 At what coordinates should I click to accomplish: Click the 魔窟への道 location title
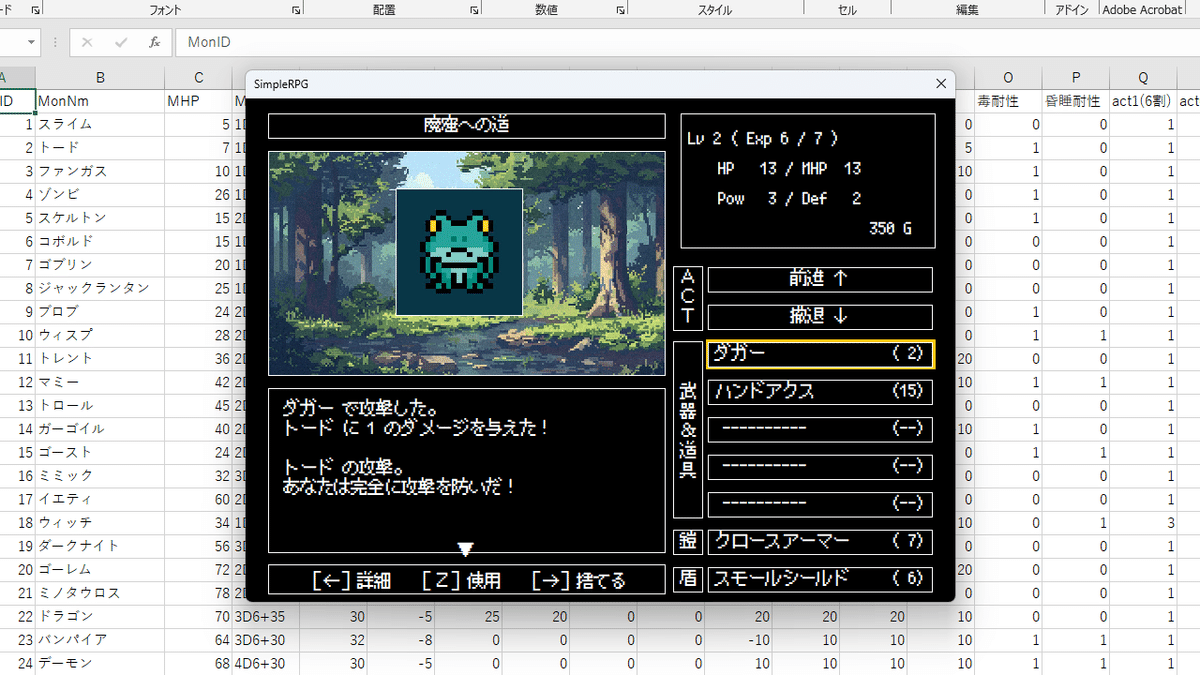coord(466,126)
